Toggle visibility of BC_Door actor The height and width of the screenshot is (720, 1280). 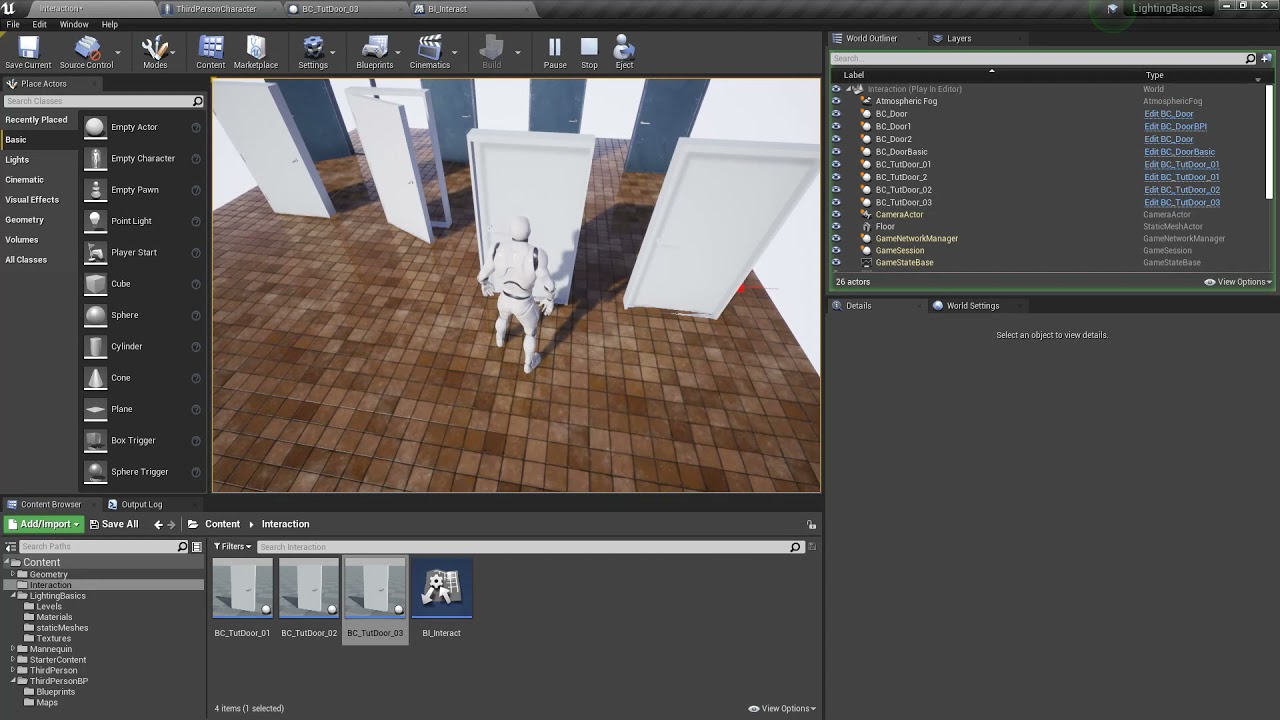[836, 114]
